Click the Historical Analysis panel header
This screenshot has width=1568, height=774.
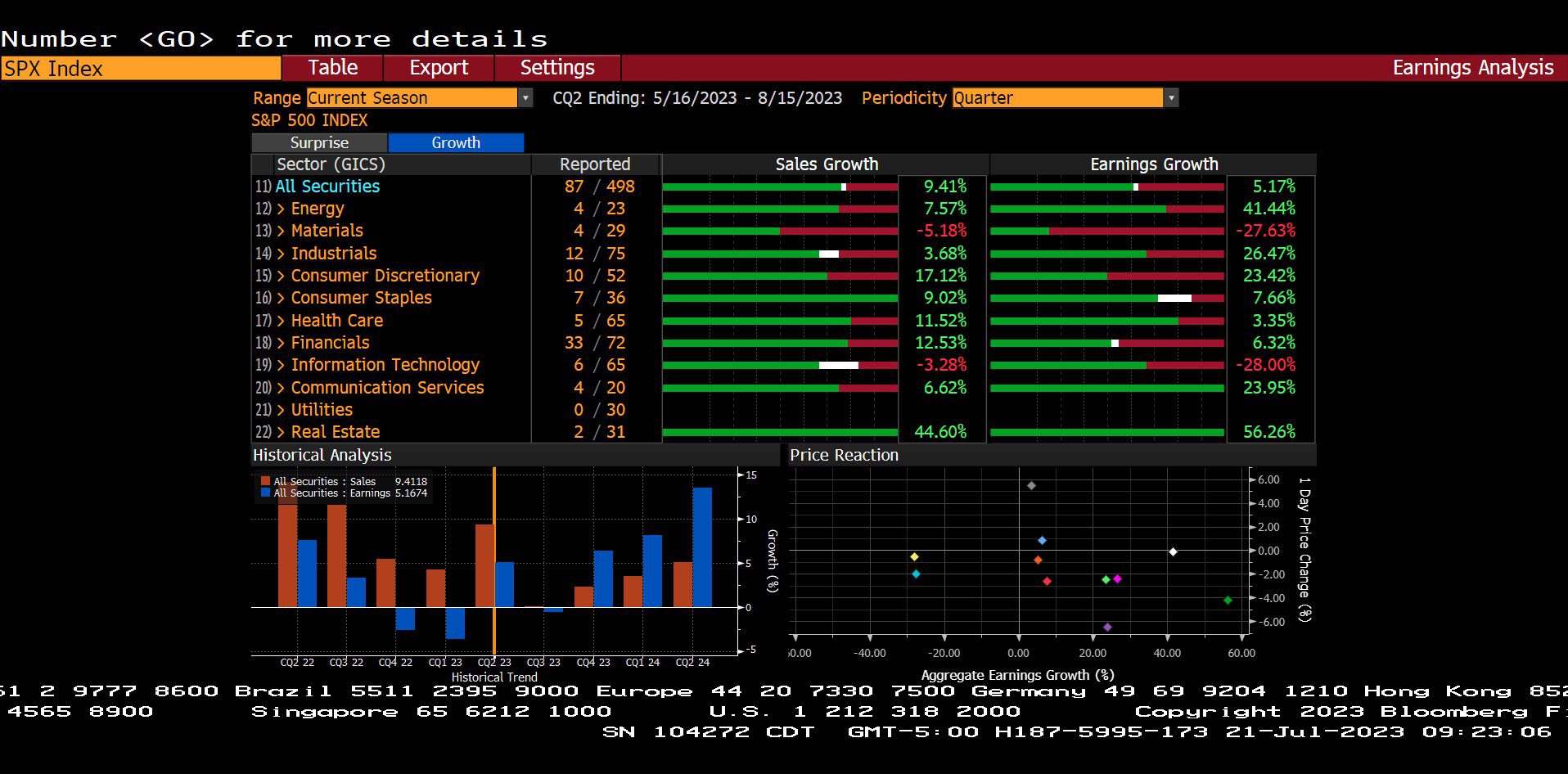[516, 455]
